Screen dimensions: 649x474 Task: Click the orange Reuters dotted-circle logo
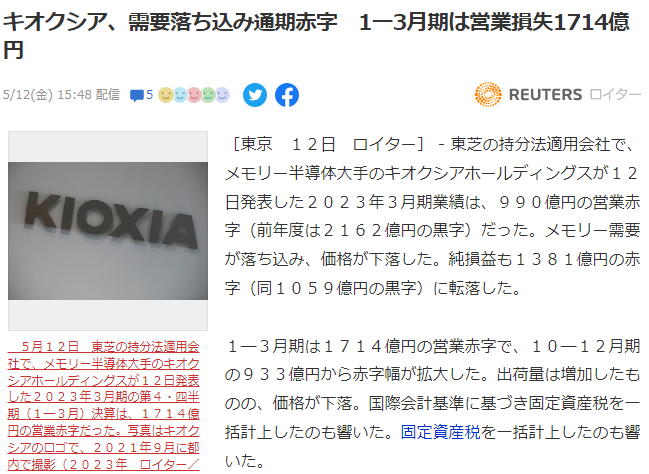point(488,94)
